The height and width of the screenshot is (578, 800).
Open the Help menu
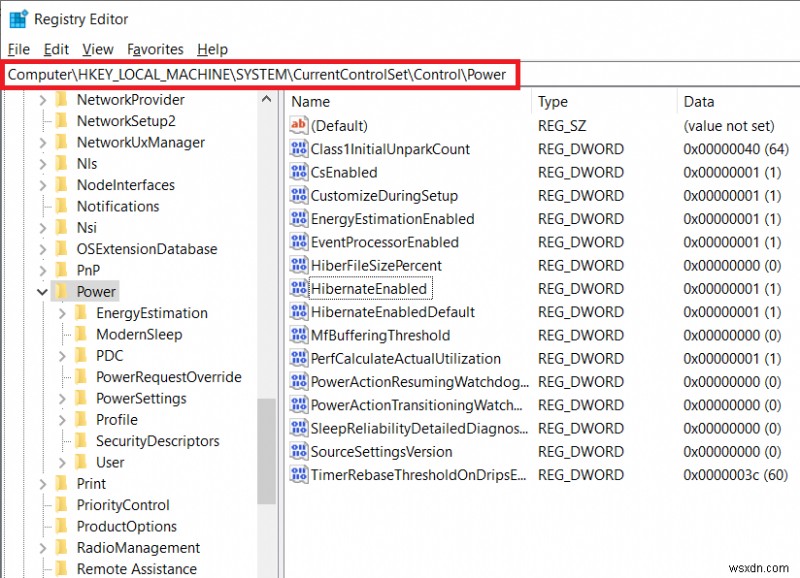[212, 49]
